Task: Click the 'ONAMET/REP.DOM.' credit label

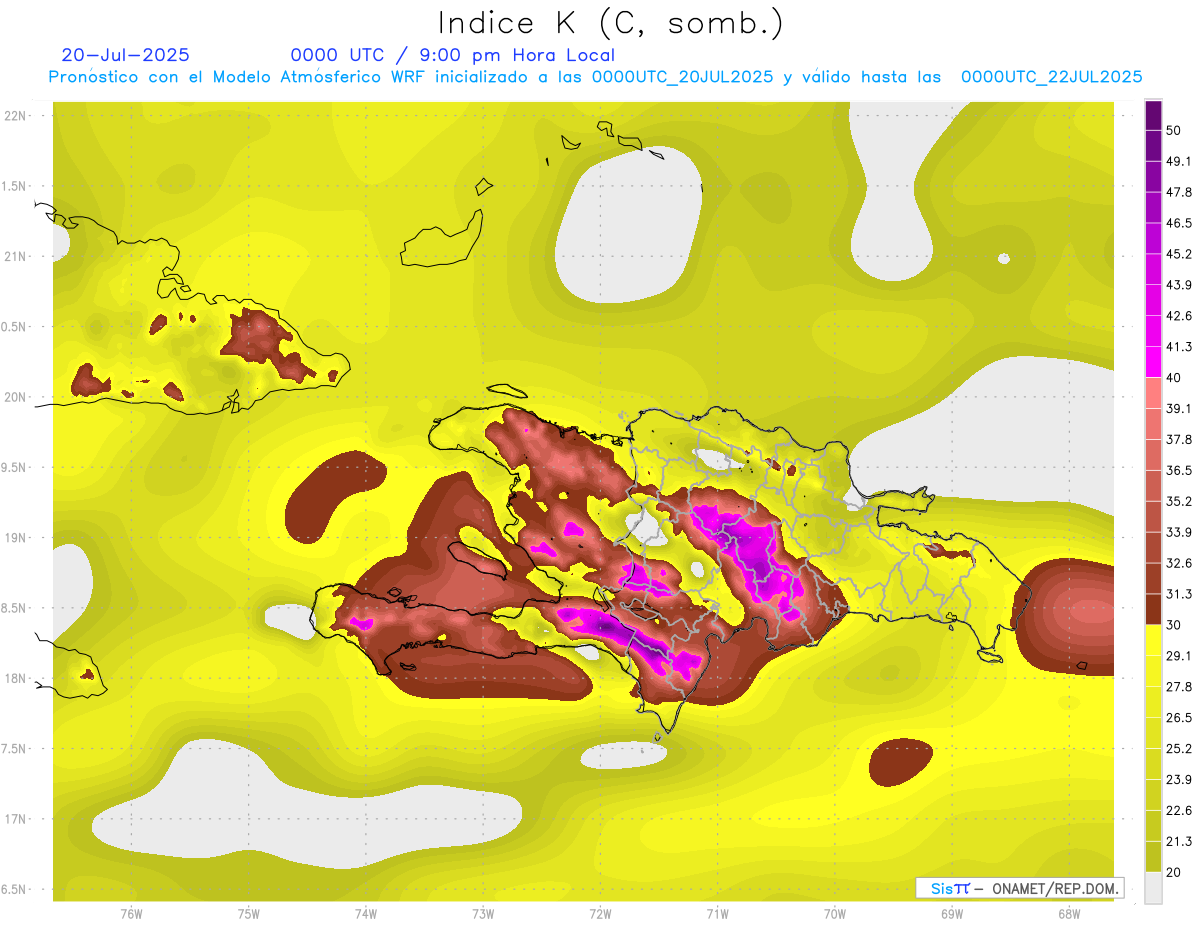Action: click(x=1054, y=888)
